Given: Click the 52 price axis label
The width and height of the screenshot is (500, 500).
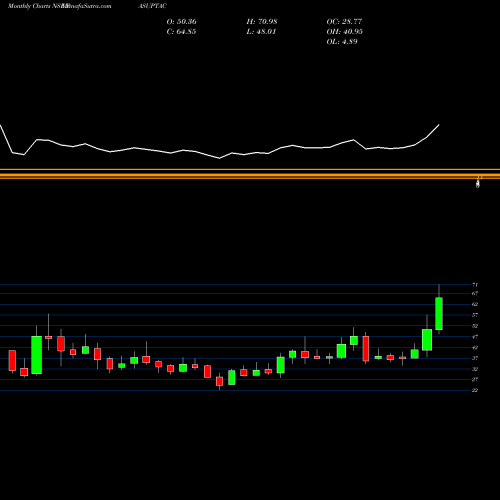Looking at the screenshot, I should 475,326.
